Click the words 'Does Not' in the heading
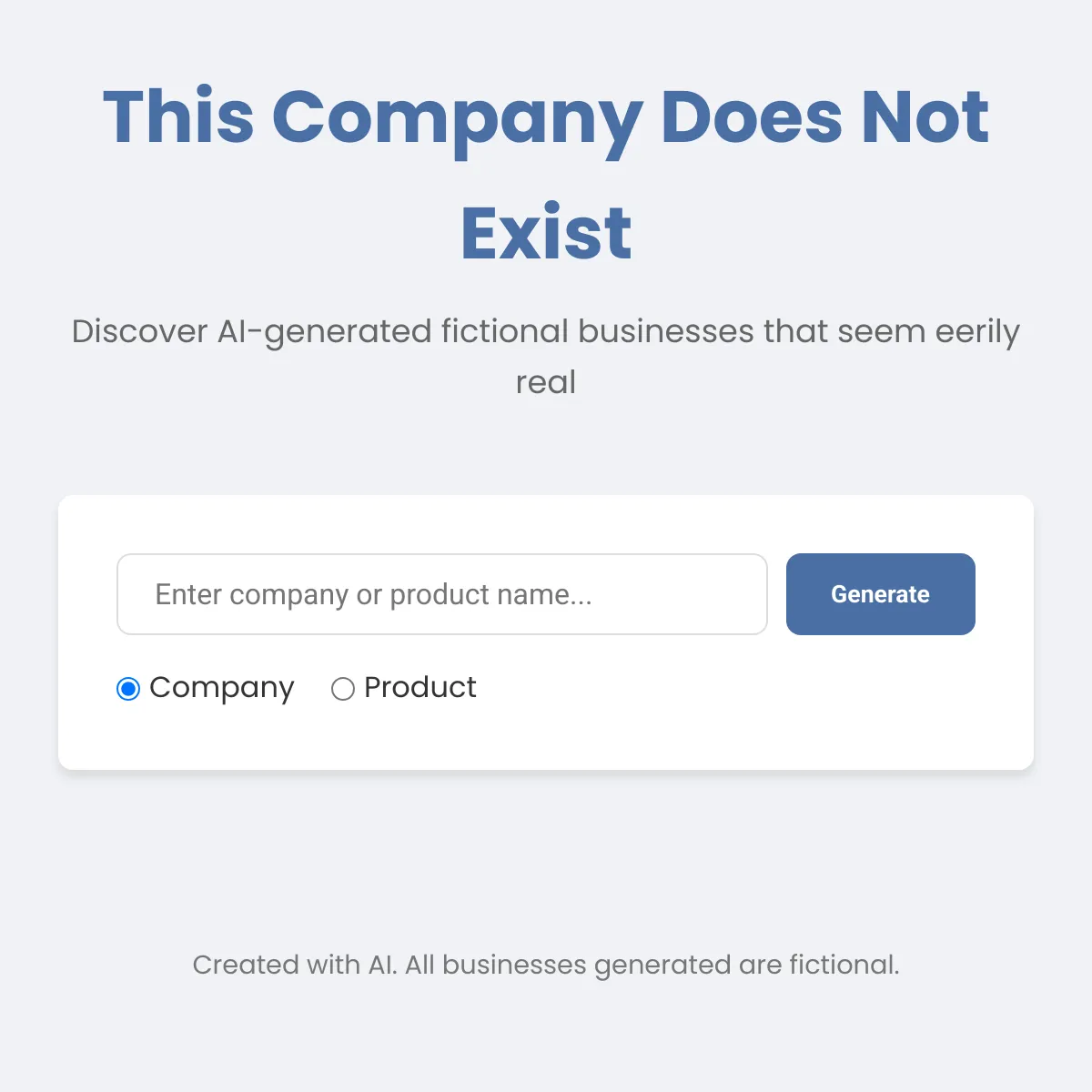1092x1092 pixels. pyautogui.click(x=825, y=116)
